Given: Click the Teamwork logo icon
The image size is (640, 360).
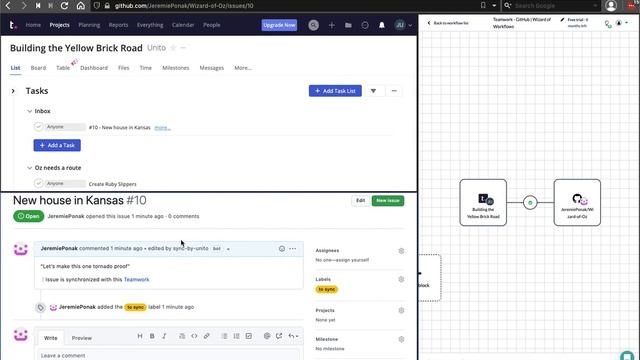Looking at the screenshot, I should click(x=13, y=25).
